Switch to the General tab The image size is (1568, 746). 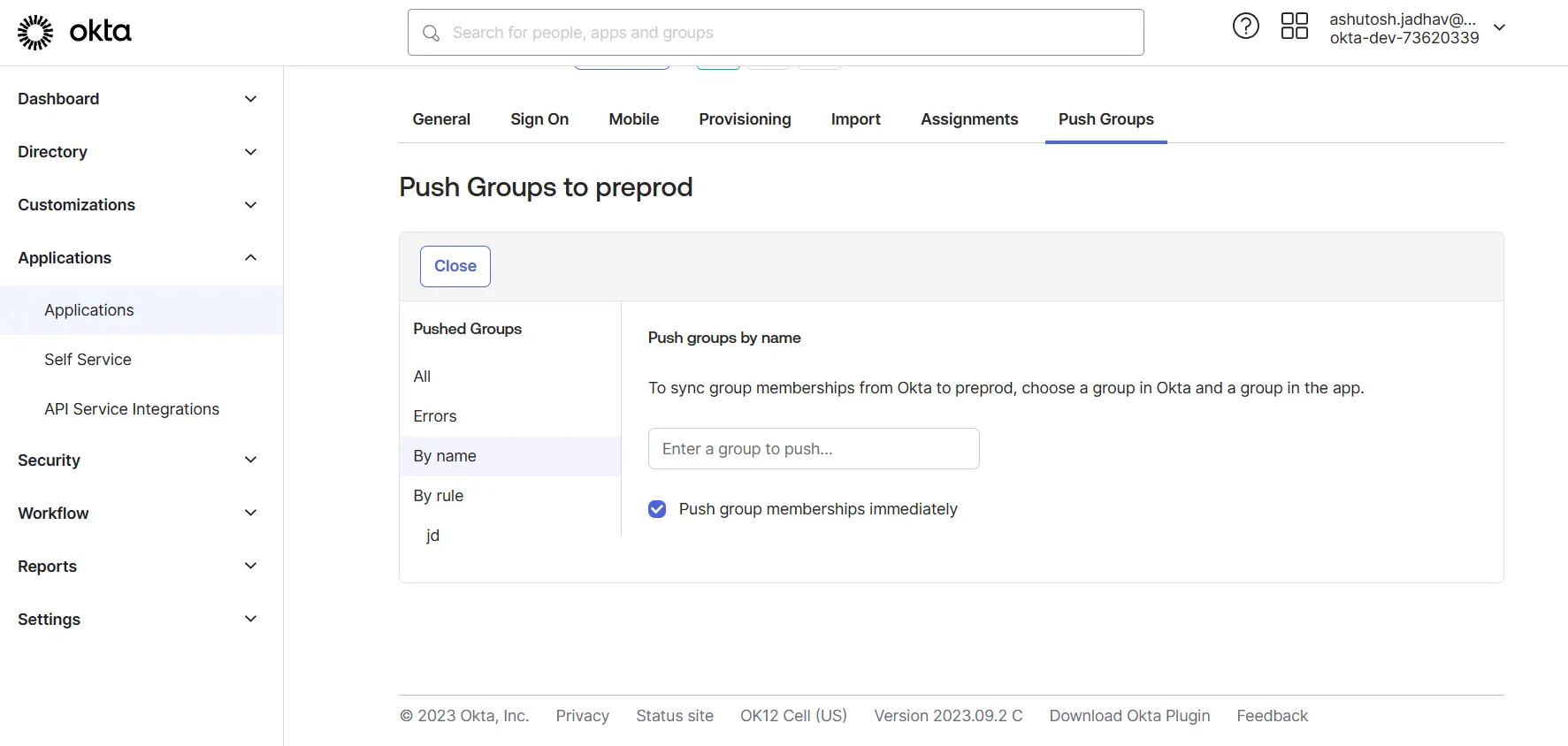(x=441, y=119)
